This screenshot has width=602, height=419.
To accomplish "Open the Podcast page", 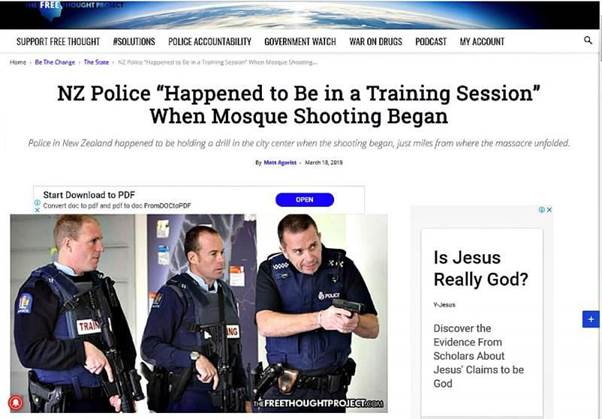I will tap(431, 41).
